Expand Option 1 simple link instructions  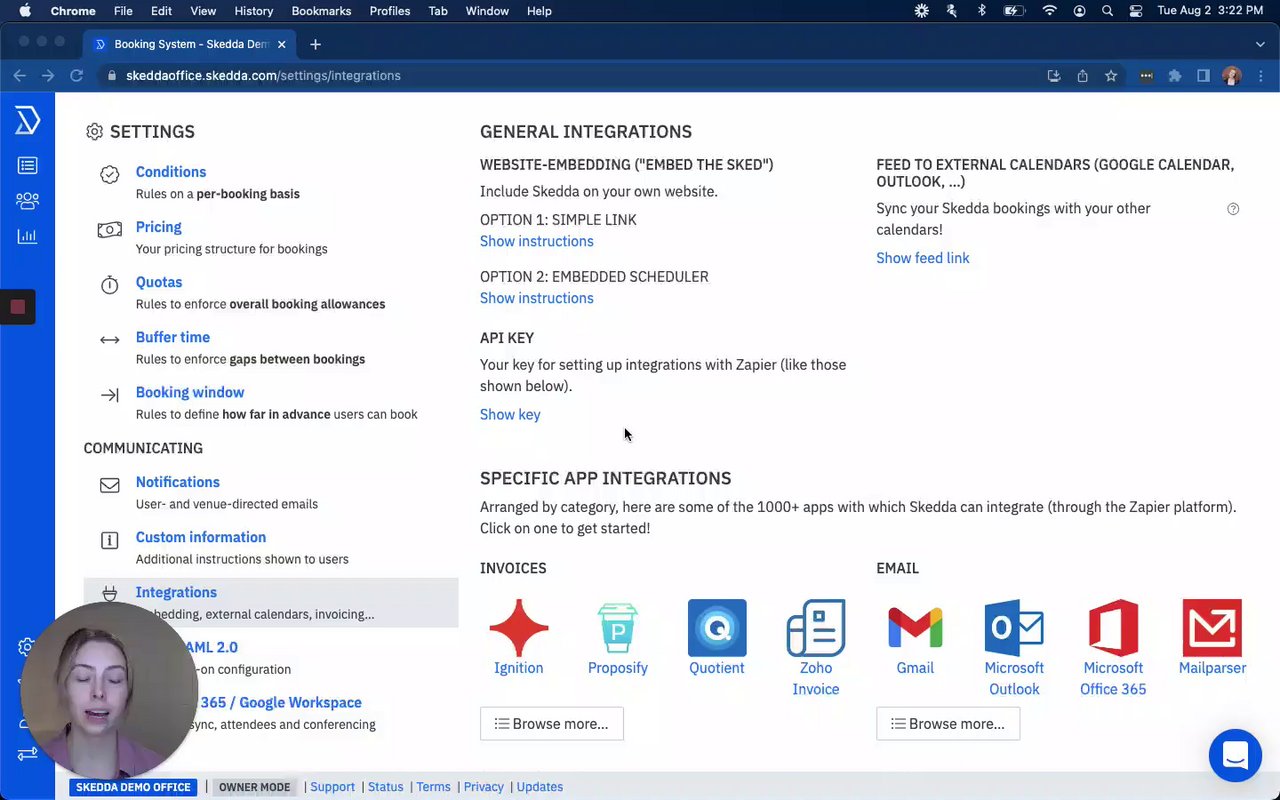536,241
